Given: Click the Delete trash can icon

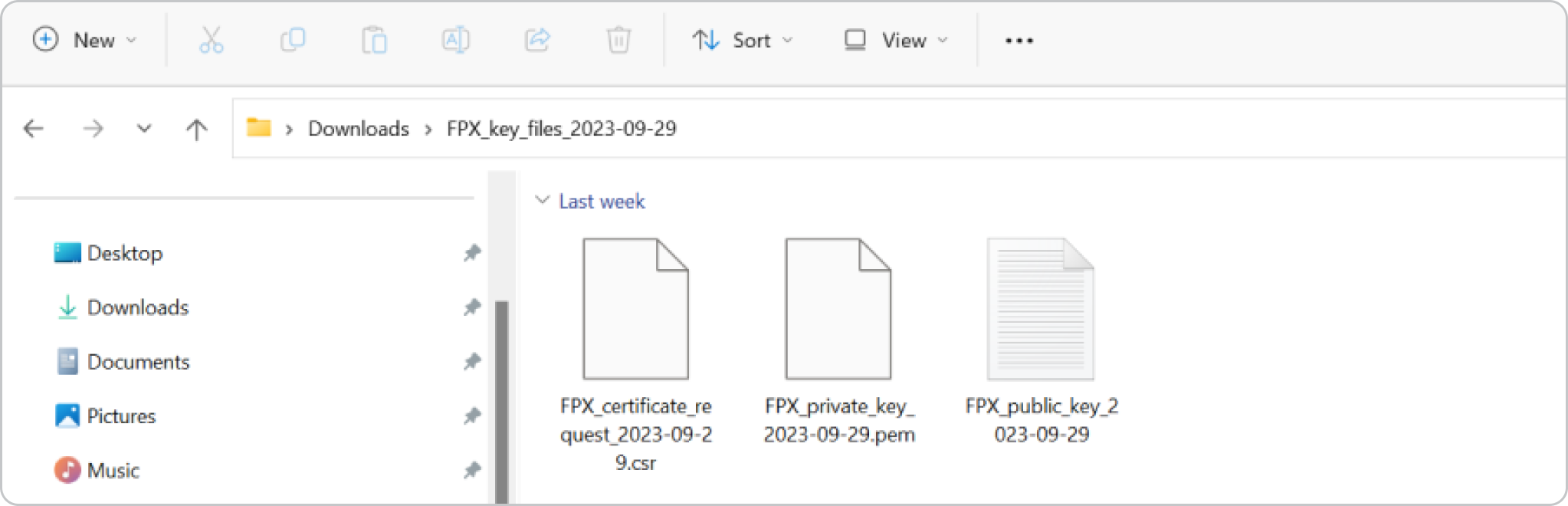Looking at the screenshot, I should coord(618,40).
